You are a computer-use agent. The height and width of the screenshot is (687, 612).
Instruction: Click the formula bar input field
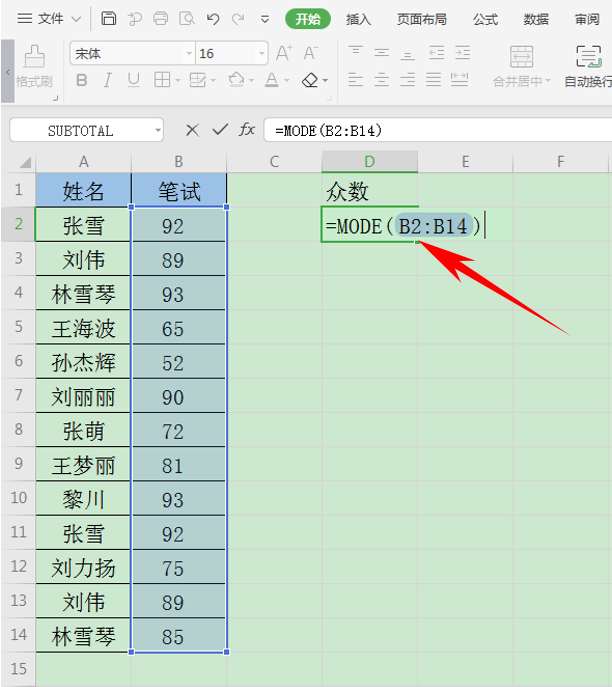pos(438,130)
